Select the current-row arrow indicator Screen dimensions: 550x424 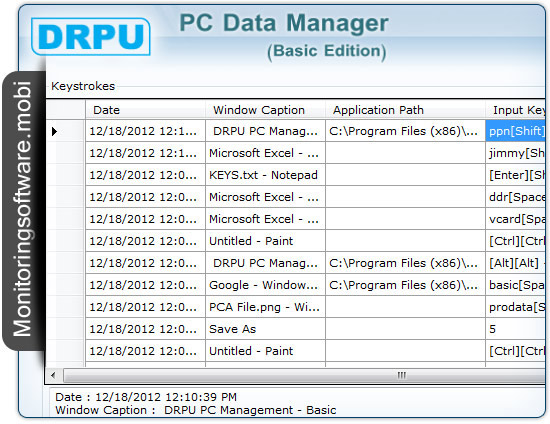pos(54,132)
